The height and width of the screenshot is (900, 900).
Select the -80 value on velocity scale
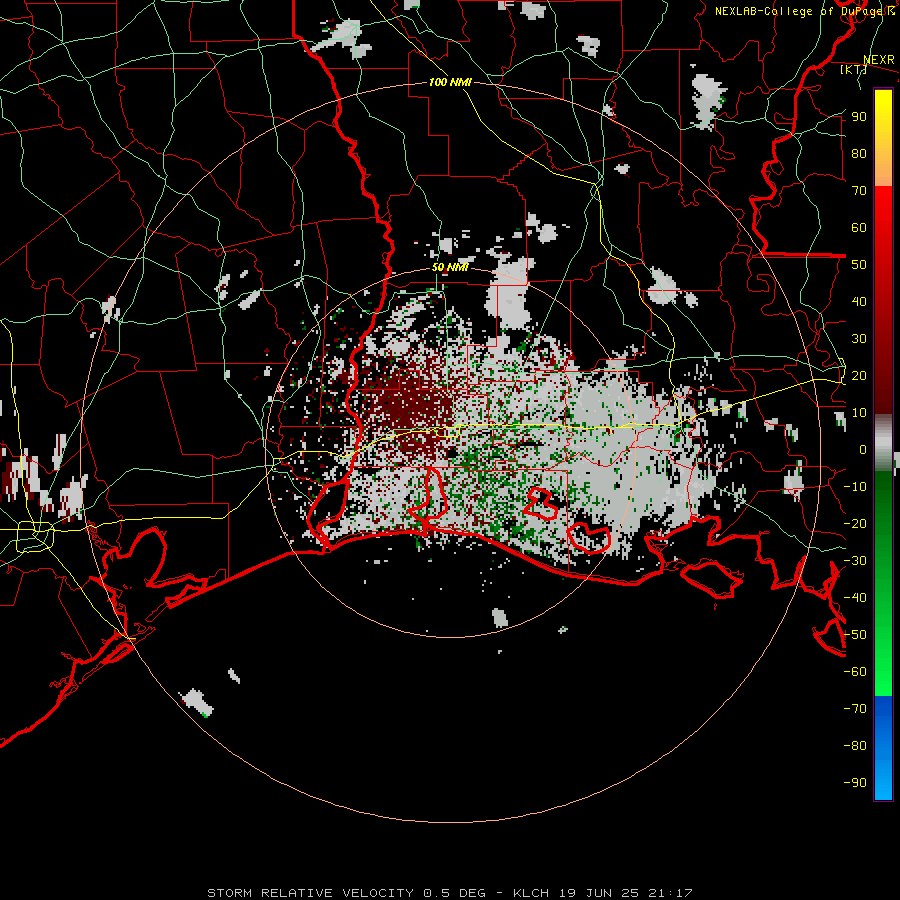click(x=855, y=746)
